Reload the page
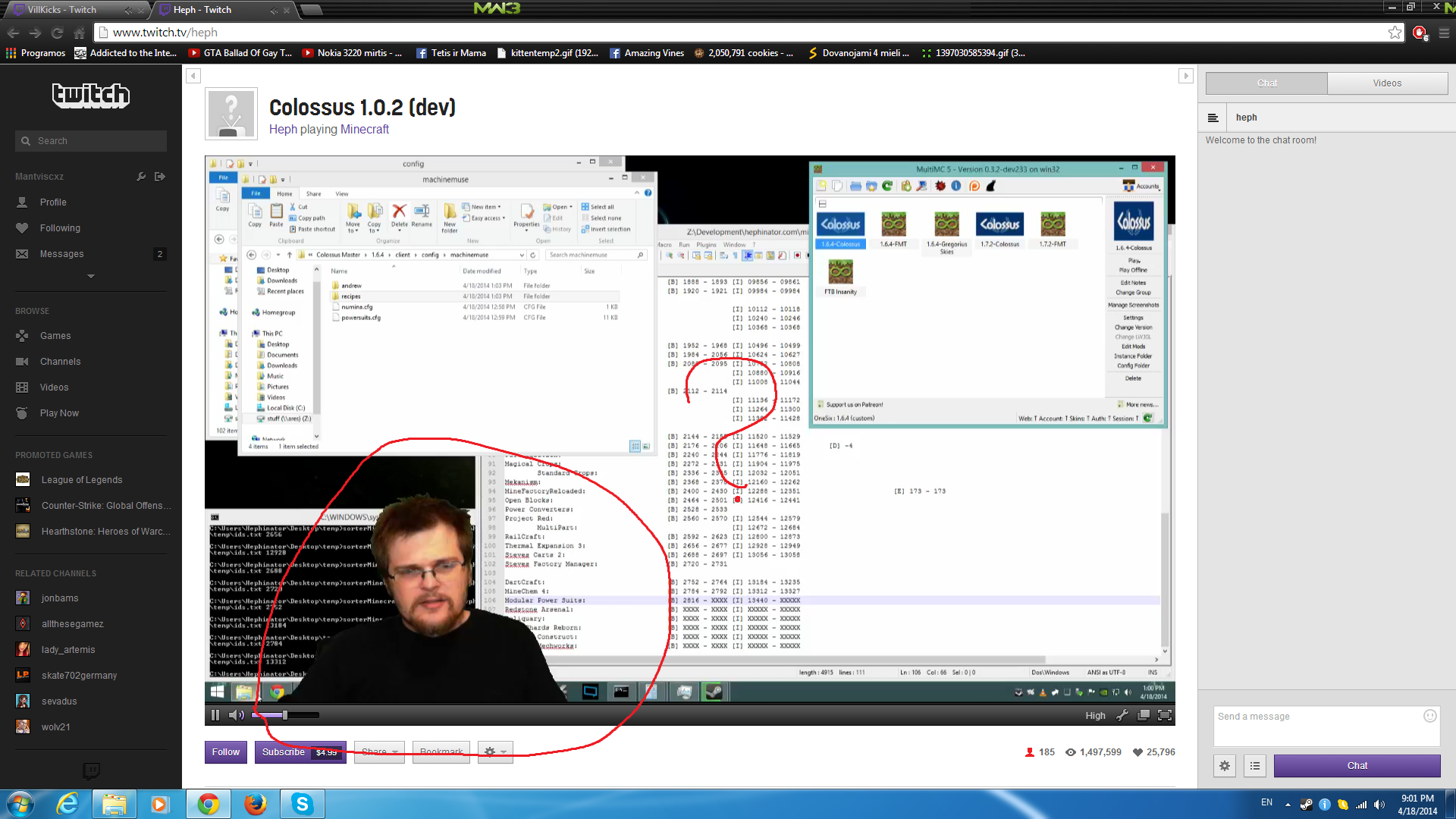1456x819 pixels. (57, 33)
